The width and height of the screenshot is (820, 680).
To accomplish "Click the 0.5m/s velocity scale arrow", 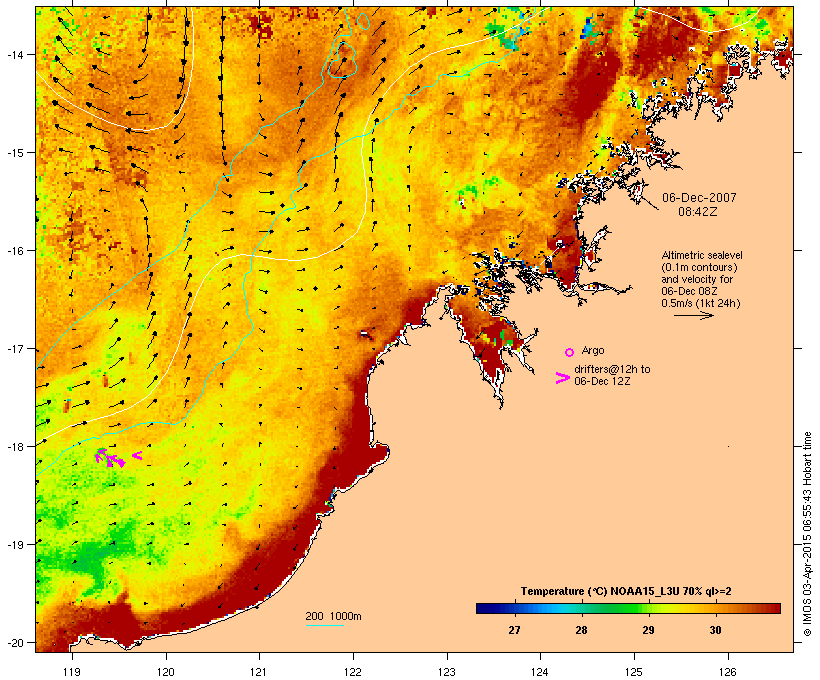I will coord(693,315).
